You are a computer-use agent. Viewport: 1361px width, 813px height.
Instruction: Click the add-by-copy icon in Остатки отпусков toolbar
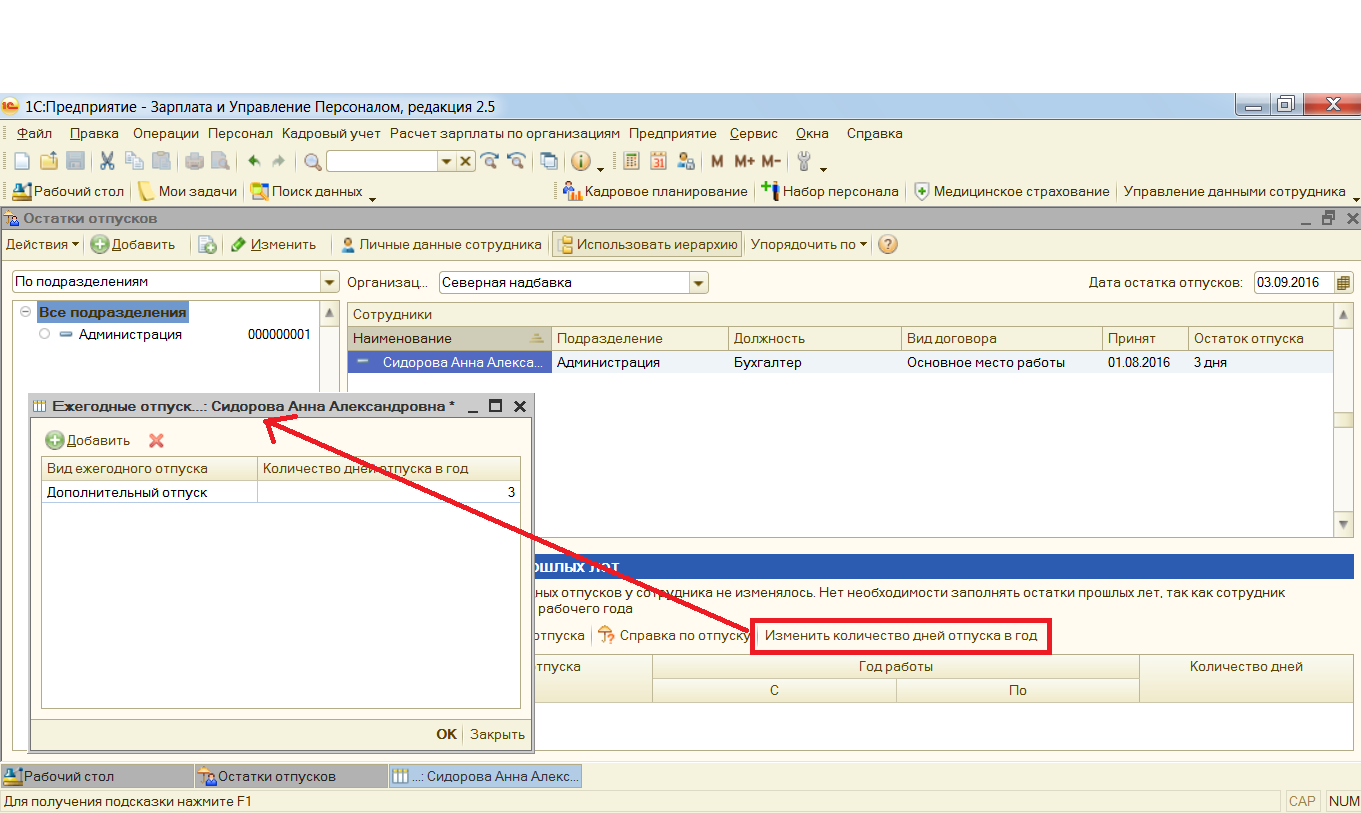207,244
